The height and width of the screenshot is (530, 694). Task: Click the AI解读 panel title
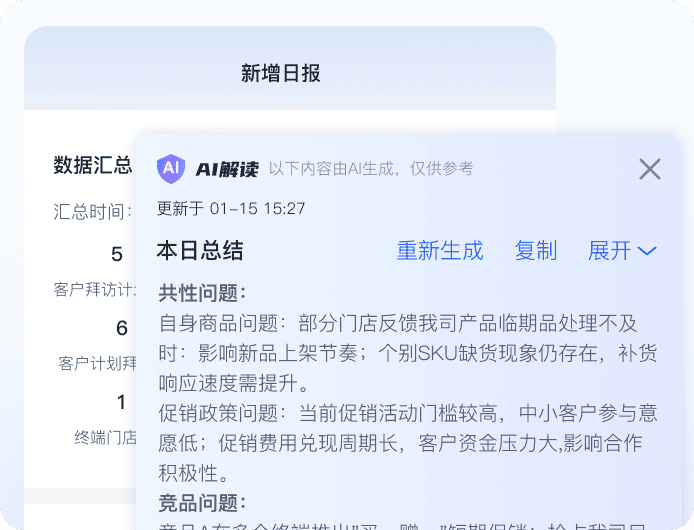tap(227, 169)
